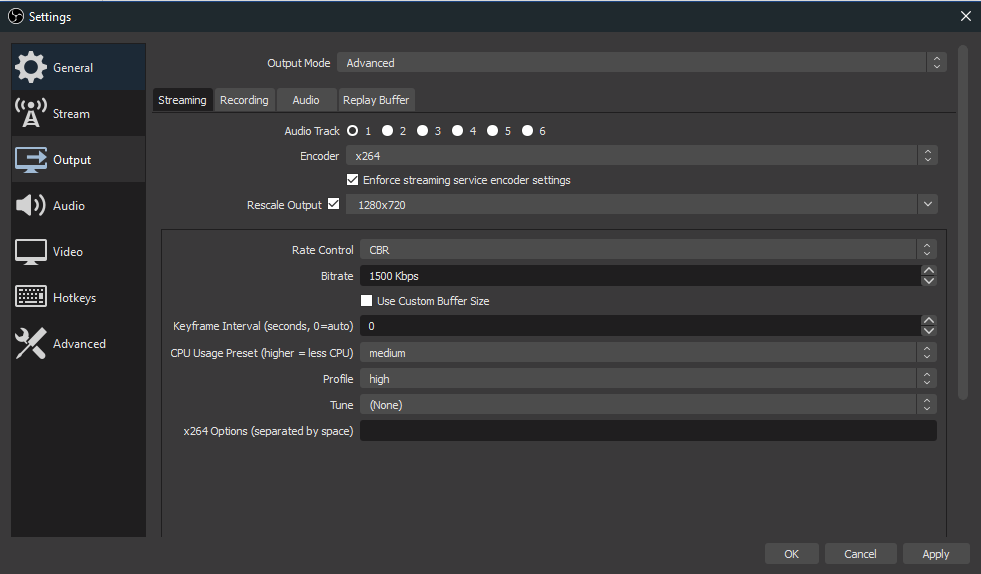Click the x264 Options text field
This screenshot has width=981, height=574.
pyautogui.click(x=648, y=431)
